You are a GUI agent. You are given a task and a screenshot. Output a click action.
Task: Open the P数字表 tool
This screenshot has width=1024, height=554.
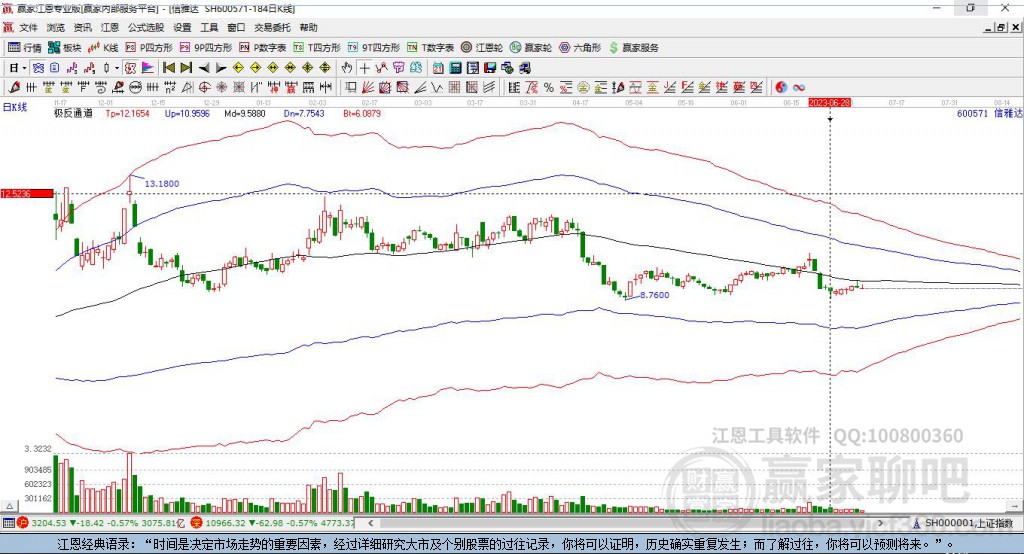pos(263,48)
